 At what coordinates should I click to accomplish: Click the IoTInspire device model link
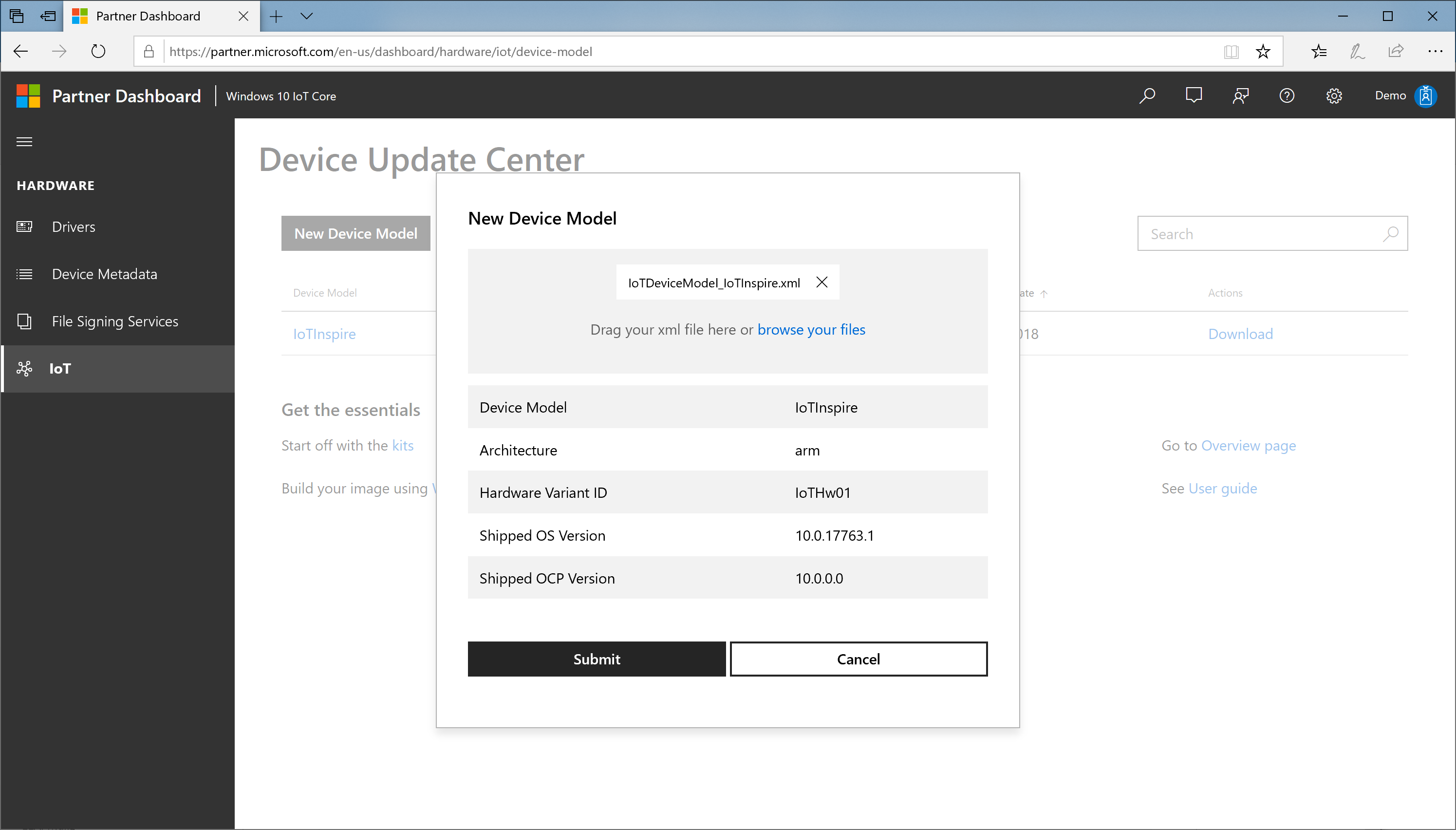324,333
